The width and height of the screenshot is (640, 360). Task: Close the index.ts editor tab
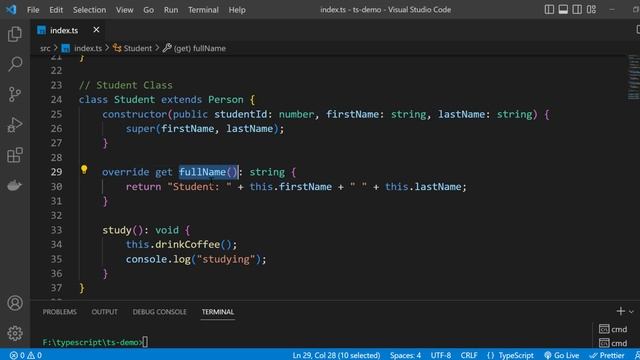click(96, 30)
